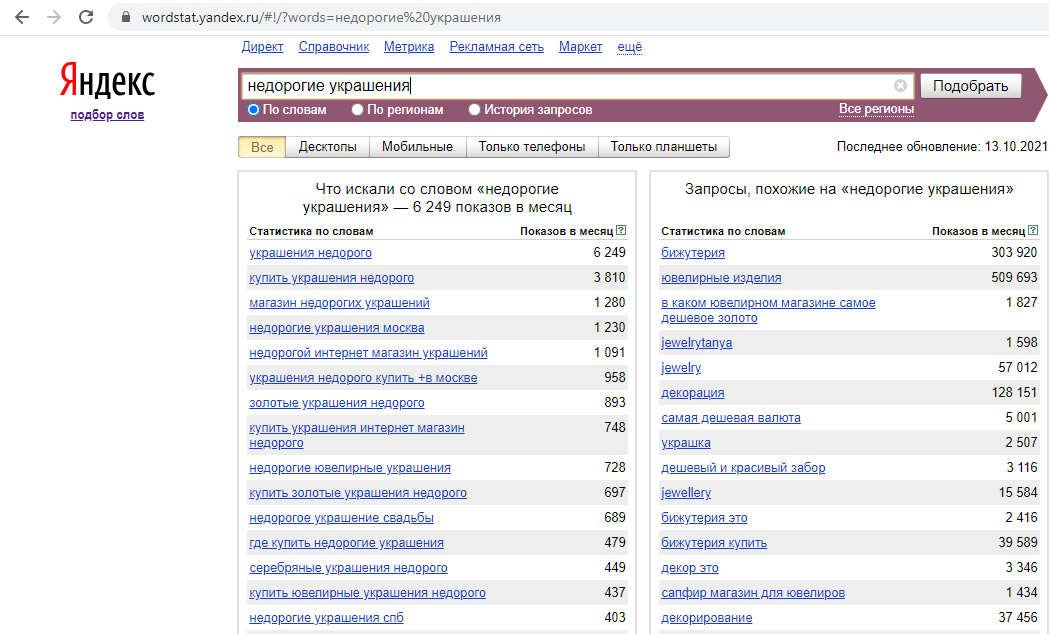Open the 'Все регионы' region selector
The width and height of the screenshot is (1049, 634).
[x=876, y=109]
